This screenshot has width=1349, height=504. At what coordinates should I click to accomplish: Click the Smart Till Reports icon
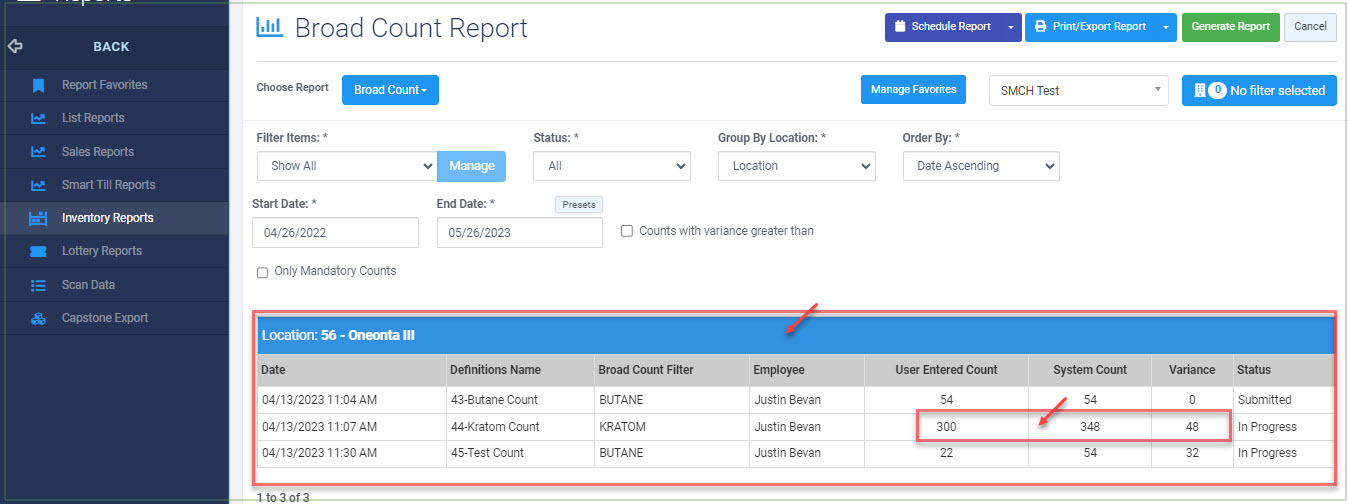click(38, 185)
